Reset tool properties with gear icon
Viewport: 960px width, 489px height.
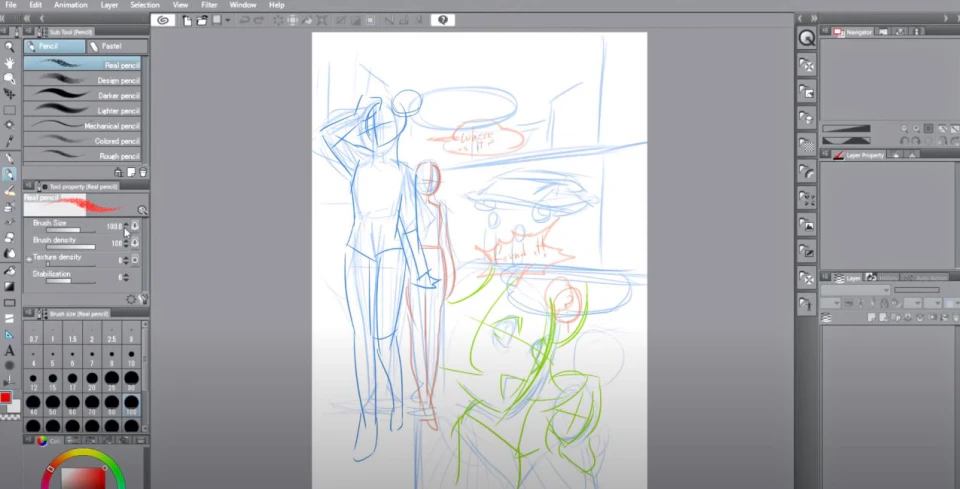click(x=131, y=299)
